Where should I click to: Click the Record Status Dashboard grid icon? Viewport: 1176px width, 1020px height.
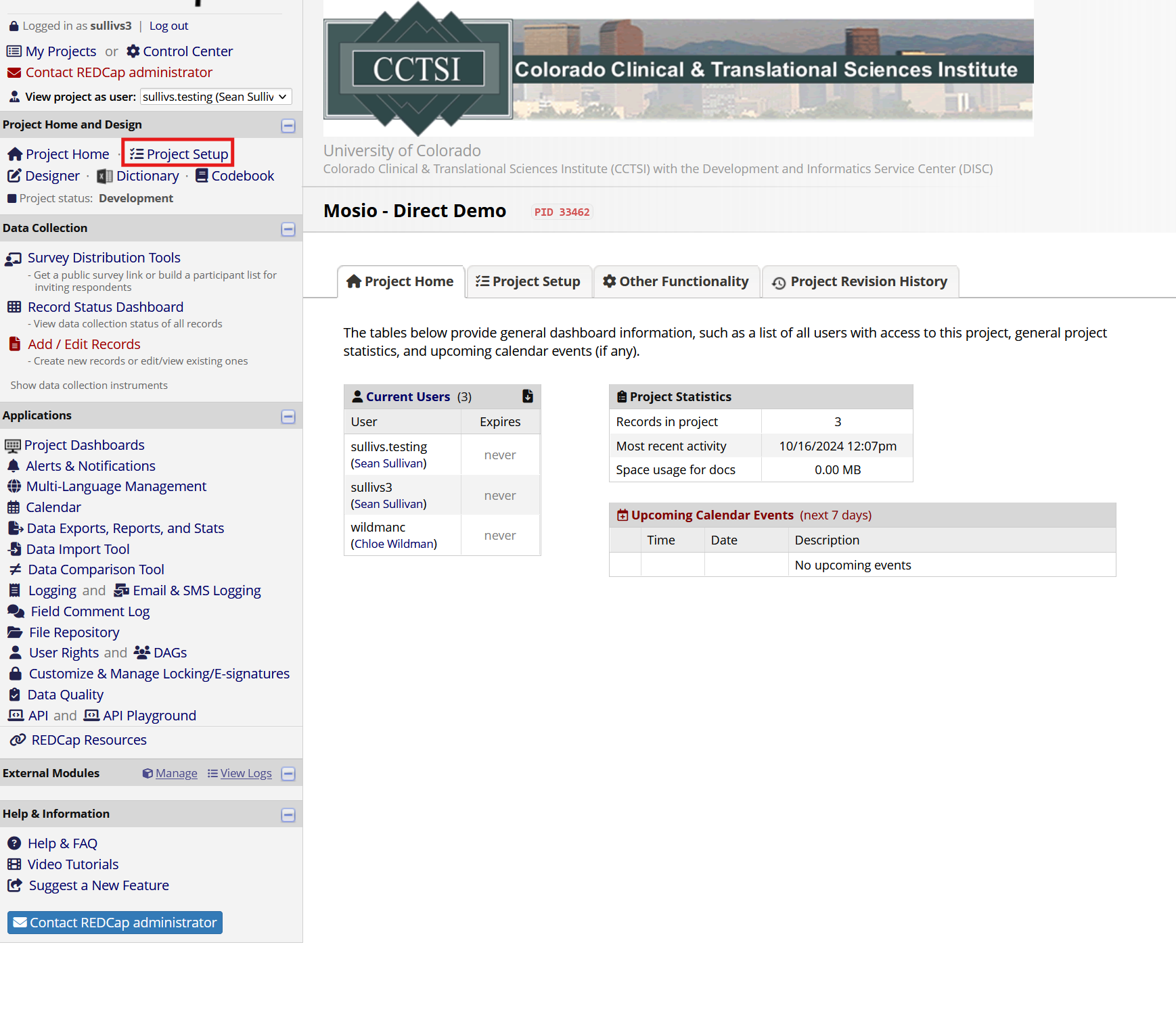(x=14, y=307)
